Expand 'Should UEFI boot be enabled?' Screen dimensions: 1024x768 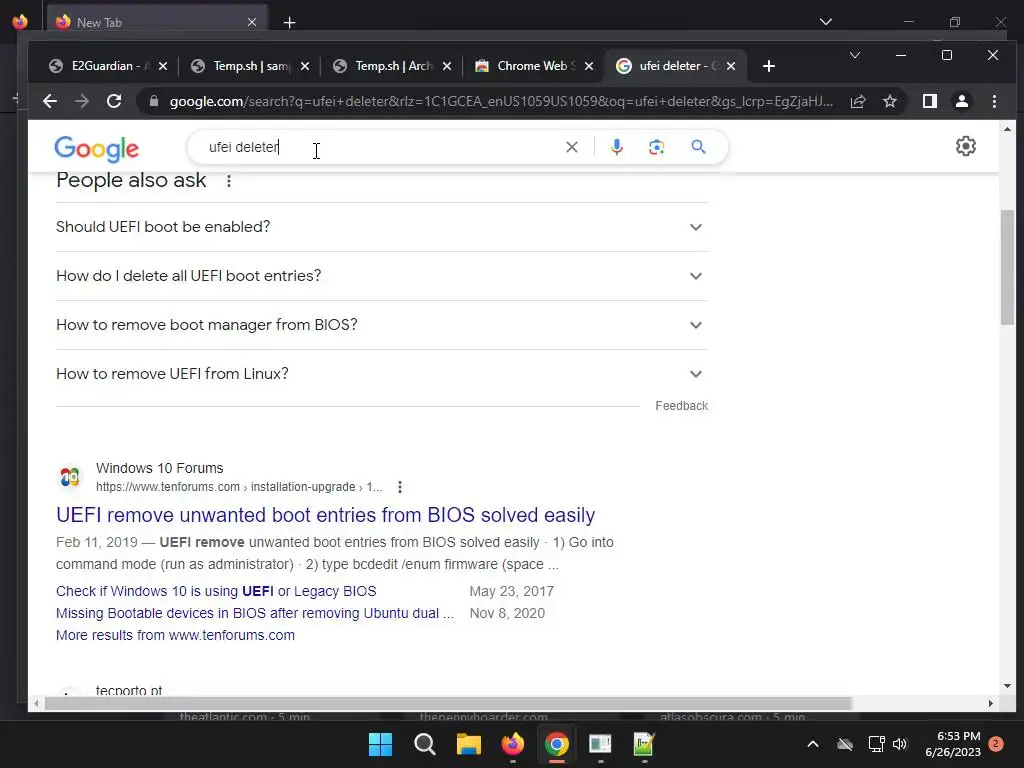pos(382,227)
